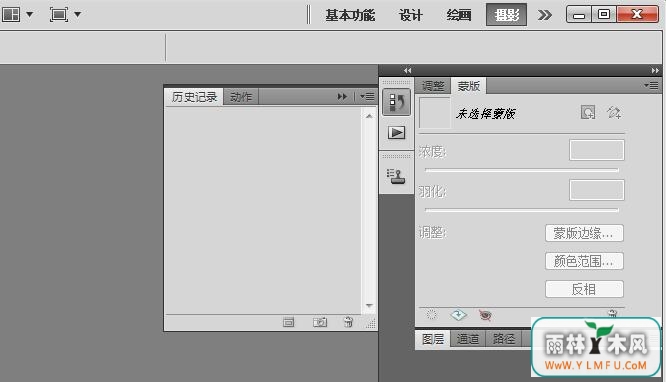The height and width of the screenshot is (382, 666).
Task: Add a vector mask icon
Action: point(614,113)
